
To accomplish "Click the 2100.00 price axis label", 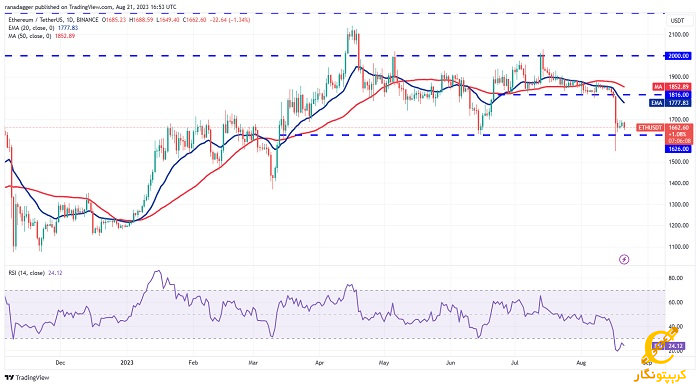I will [x=679, y=34].
